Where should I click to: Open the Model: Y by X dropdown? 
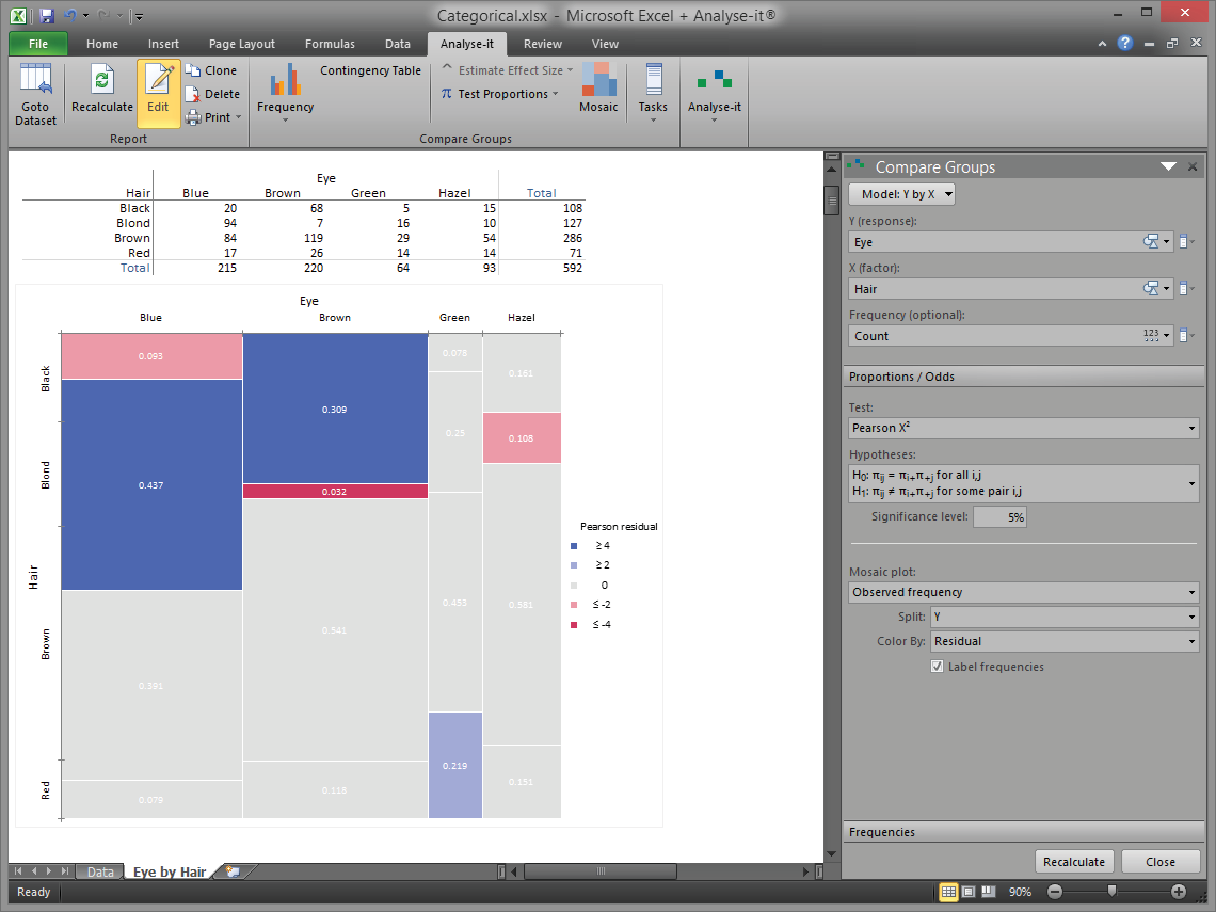(x=902, y=194)
